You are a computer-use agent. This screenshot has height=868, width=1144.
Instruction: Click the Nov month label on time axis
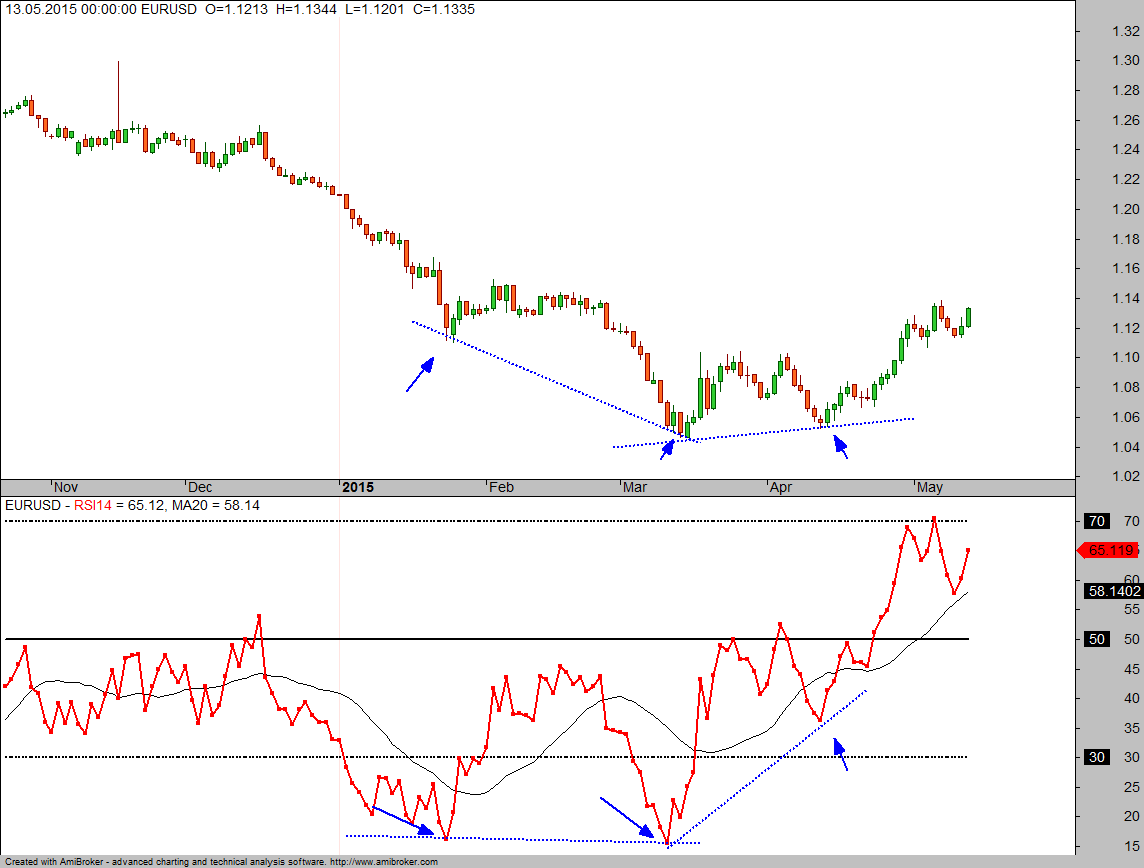66,487
